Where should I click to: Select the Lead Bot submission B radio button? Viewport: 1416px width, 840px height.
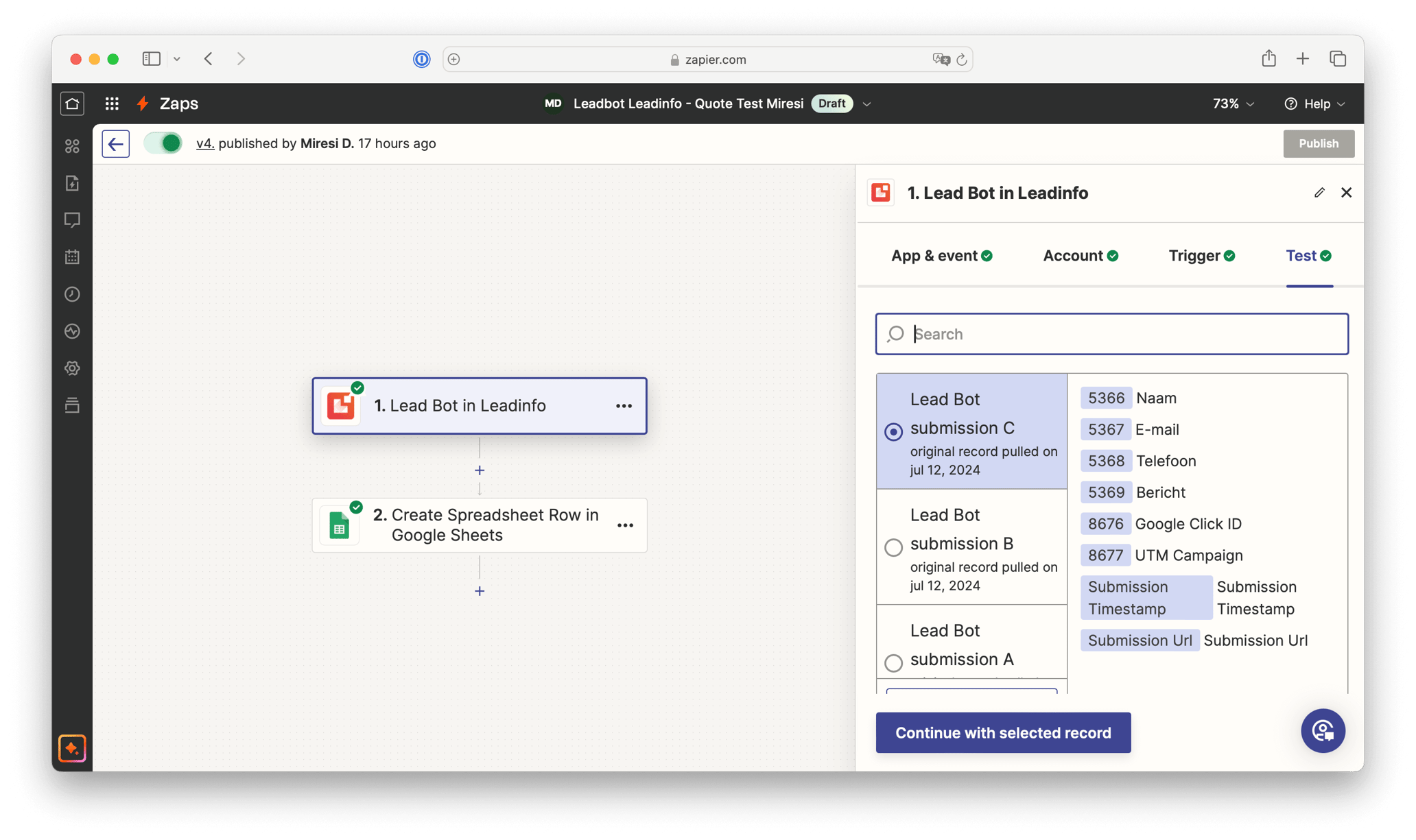[893, 547]
